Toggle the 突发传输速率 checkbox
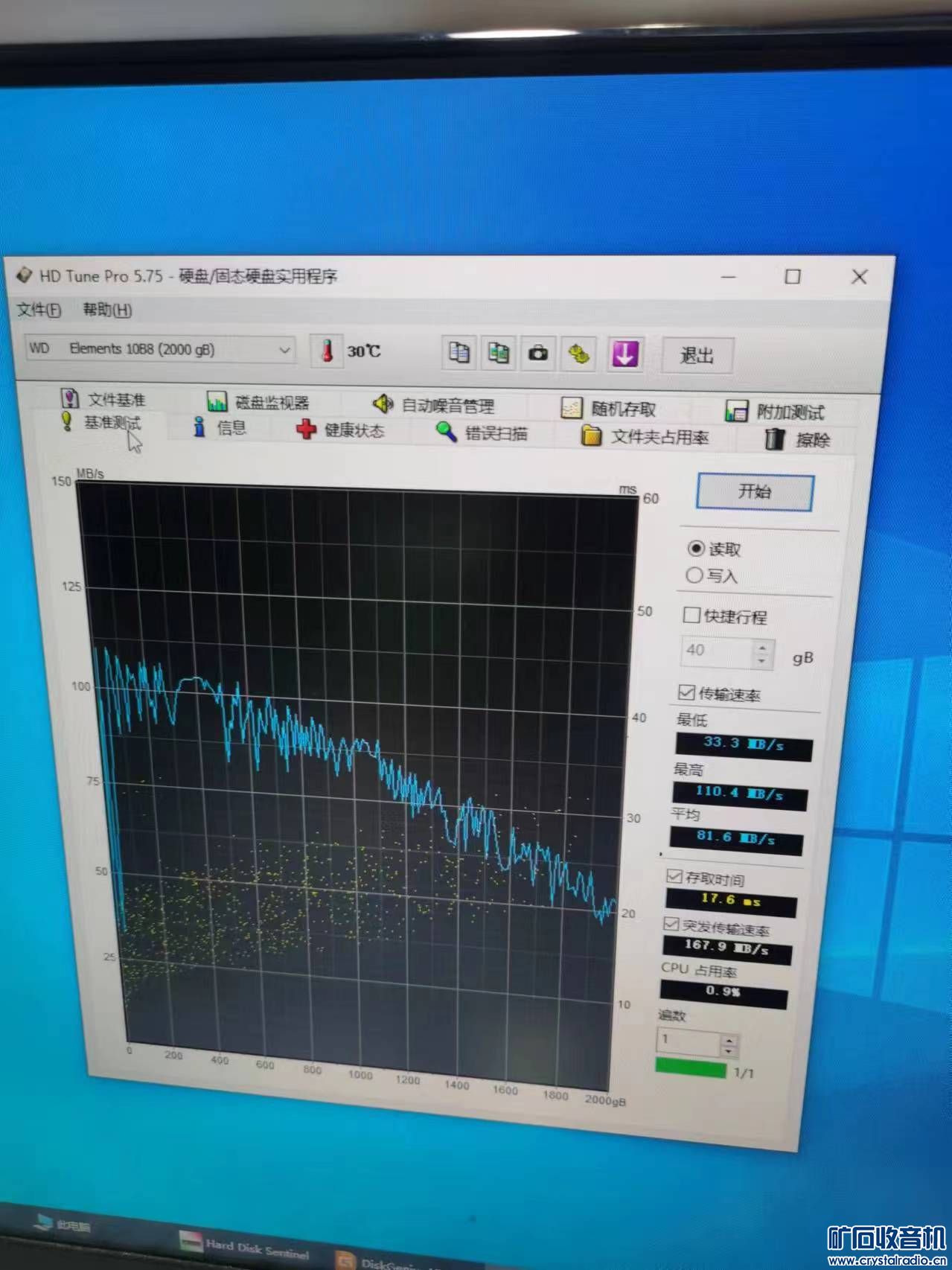 671,925
